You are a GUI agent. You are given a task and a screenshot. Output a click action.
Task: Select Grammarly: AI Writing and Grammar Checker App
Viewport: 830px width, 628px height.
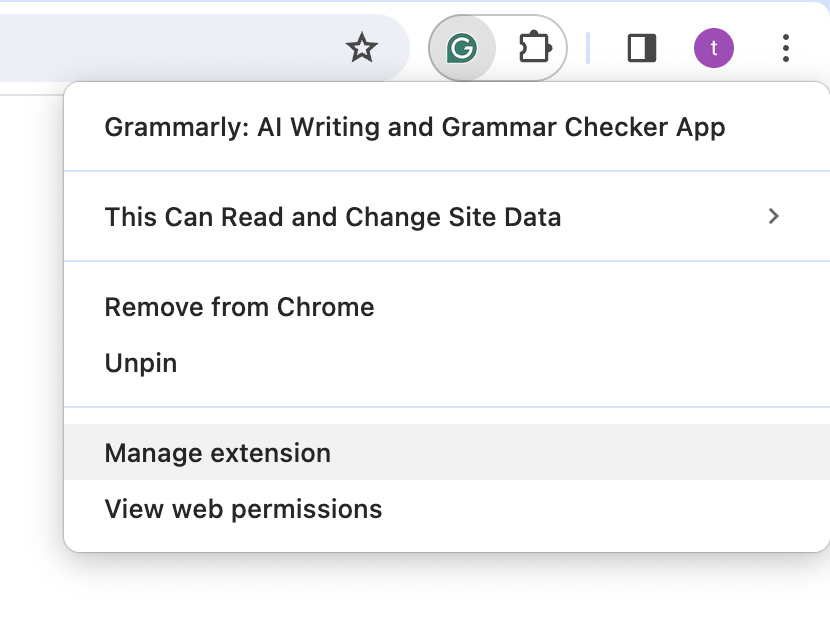pos(447,127)
